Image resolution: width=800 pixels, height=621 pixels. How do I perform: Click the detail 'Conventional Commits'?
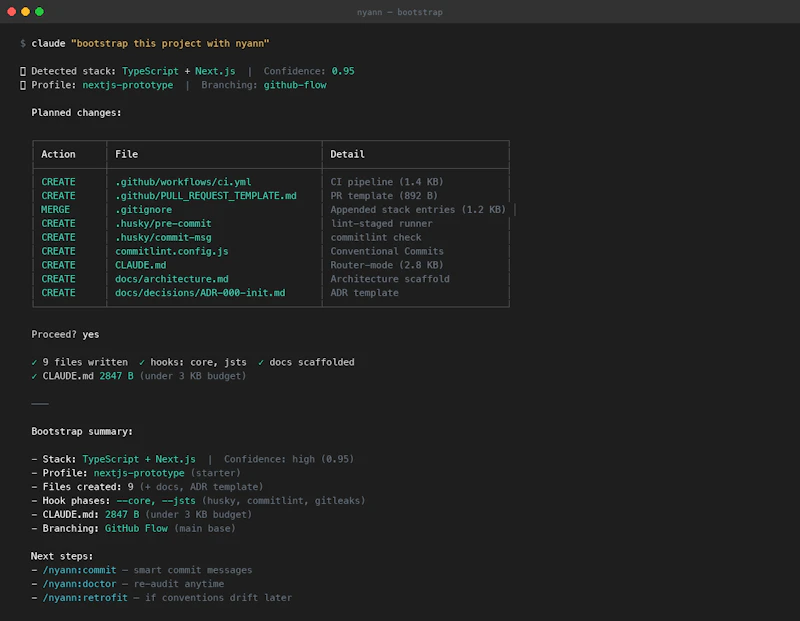(x=387, y=251)
